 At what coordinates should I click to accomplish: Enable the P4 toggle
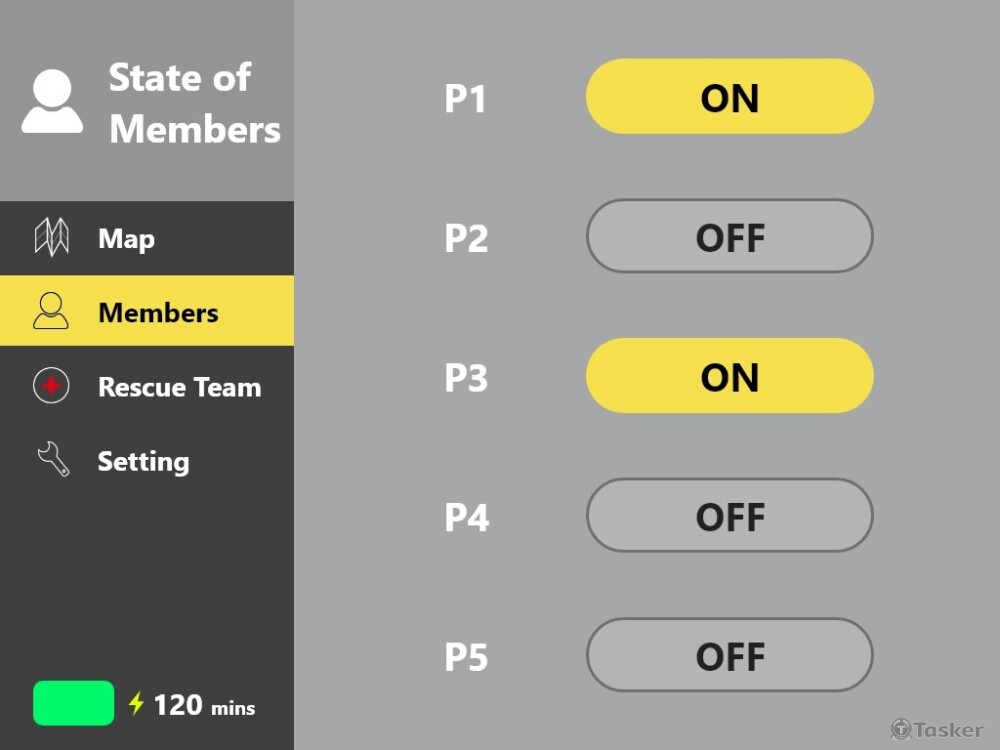coord(729,516)
